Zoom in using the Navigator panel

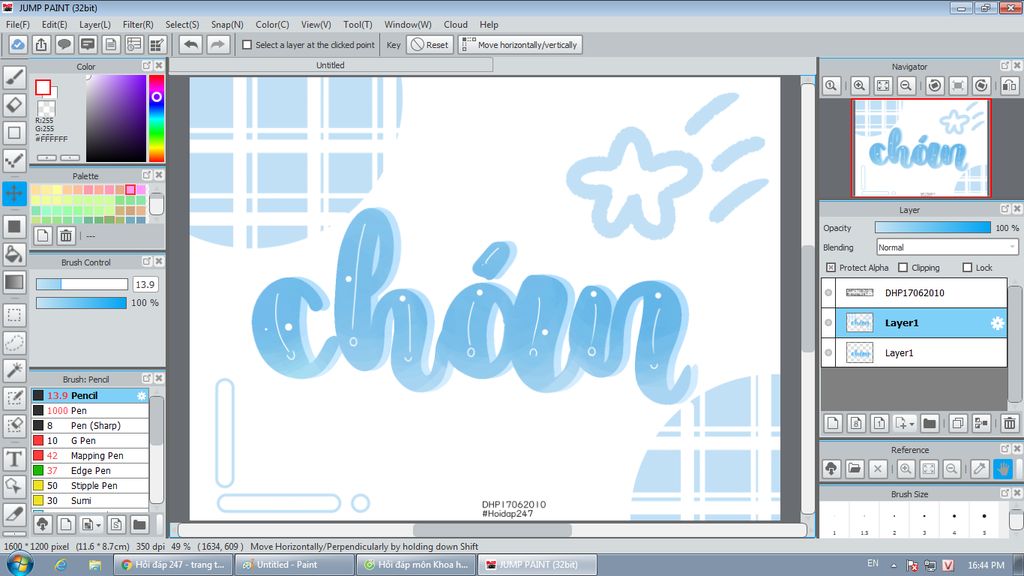pyautogui.click(x=859, y=86)
